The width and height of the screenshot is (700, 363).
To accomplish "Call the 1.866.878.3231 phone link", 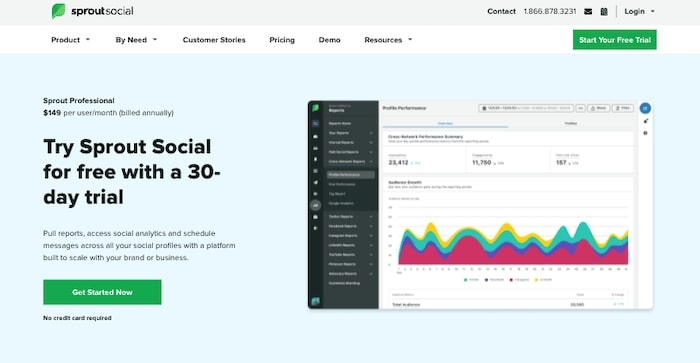I will point(550,11).
